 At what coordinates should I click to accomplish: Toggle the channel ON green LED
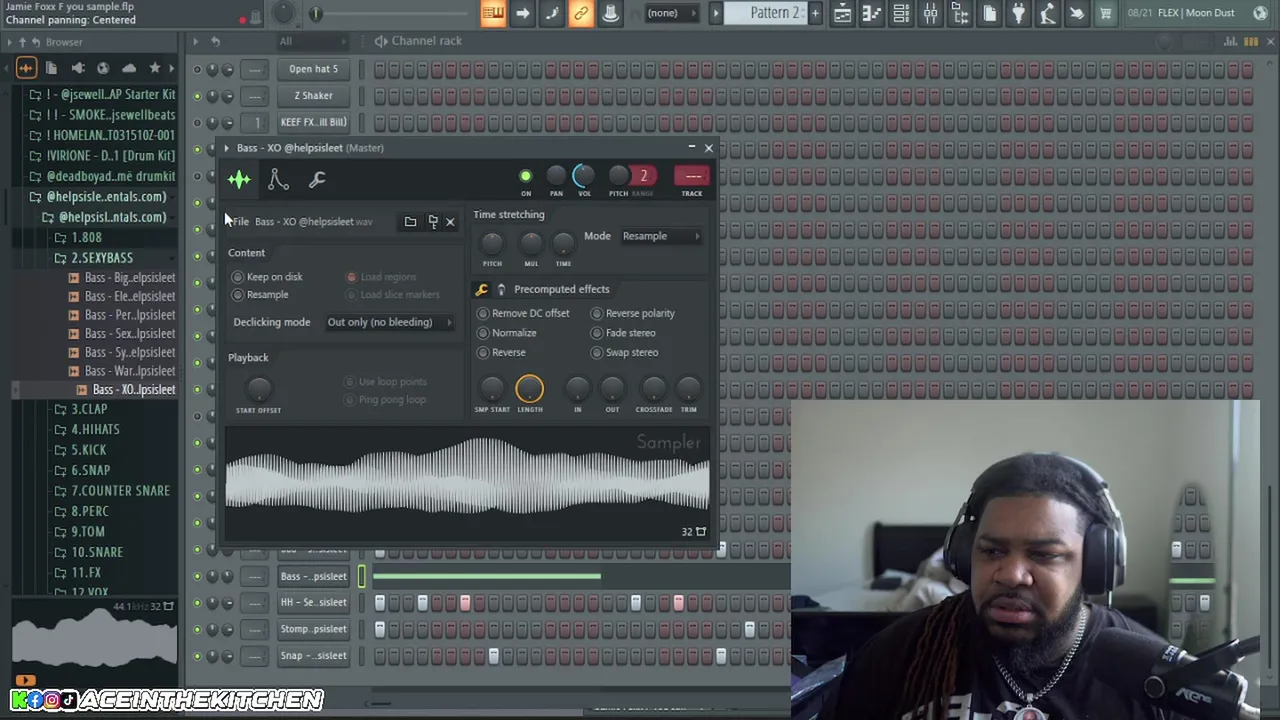(x=525, y=177)
